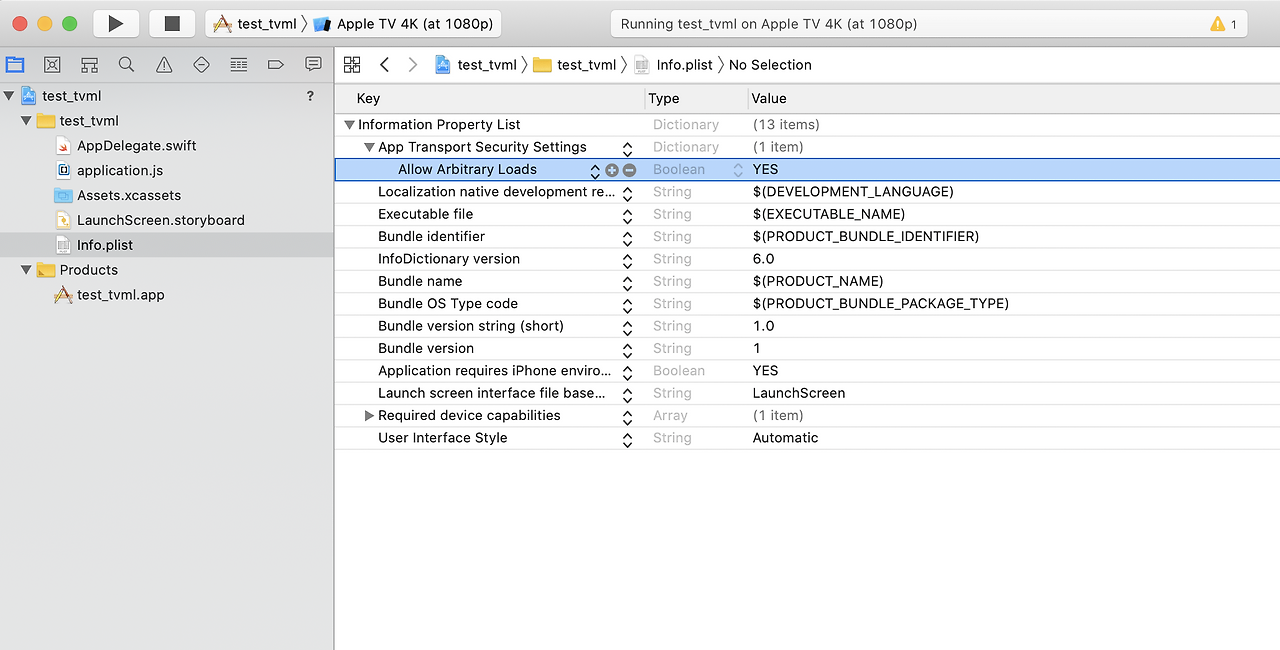1280x650 pixels.
Task: Select test_tvml.app product
Action: point(120,295)
